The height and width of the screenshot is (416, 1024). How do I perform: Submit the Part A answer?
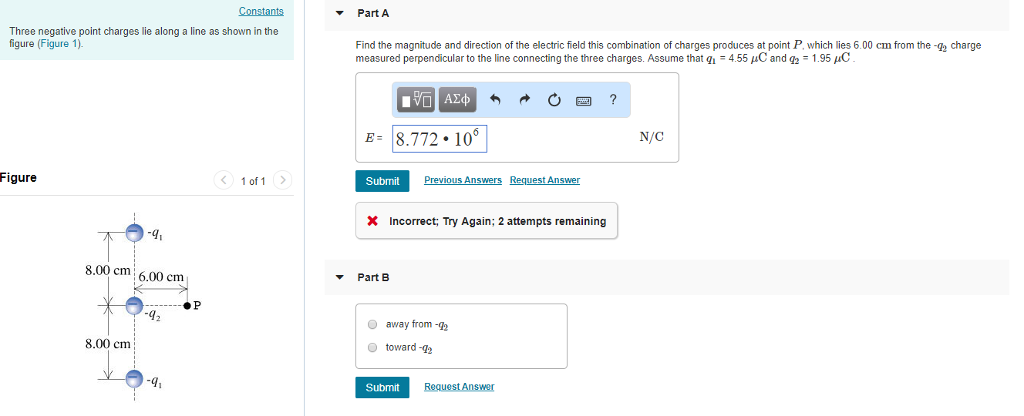(x=383, y=181)
